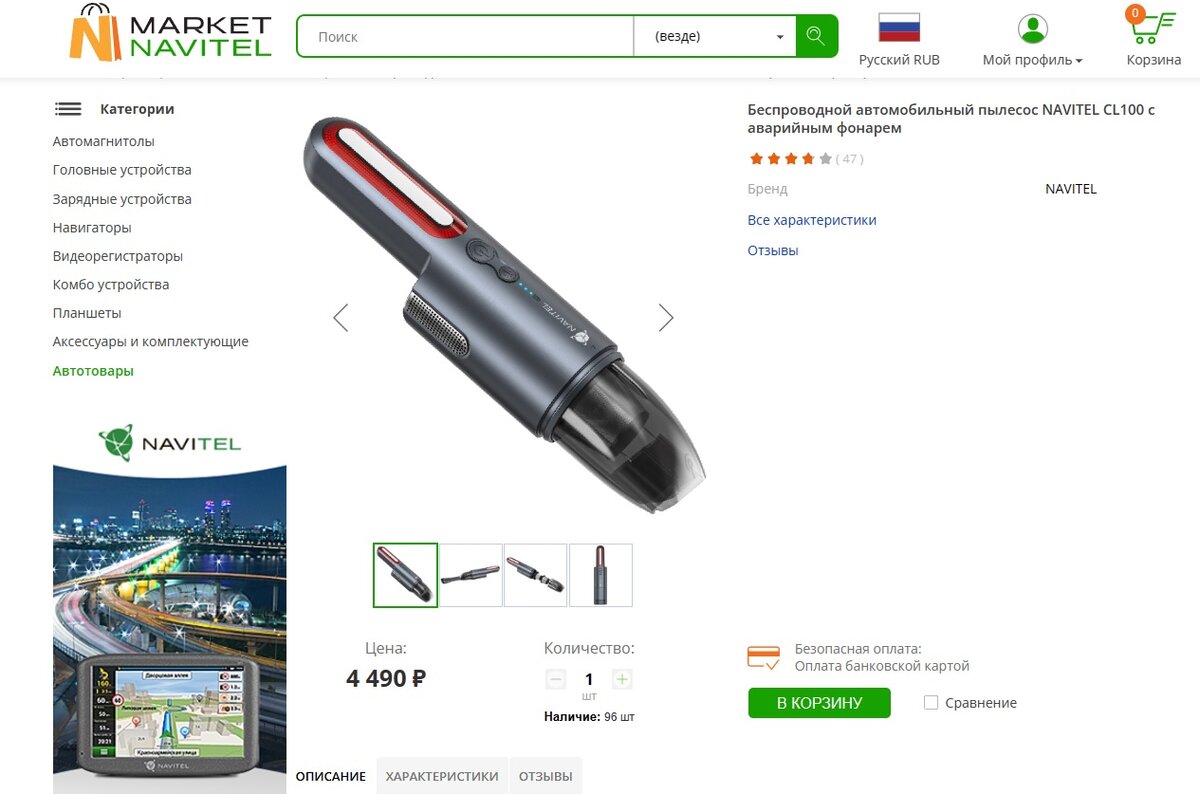Open the shopping cart icon
1200x794 pixels.
[1152, 27]
